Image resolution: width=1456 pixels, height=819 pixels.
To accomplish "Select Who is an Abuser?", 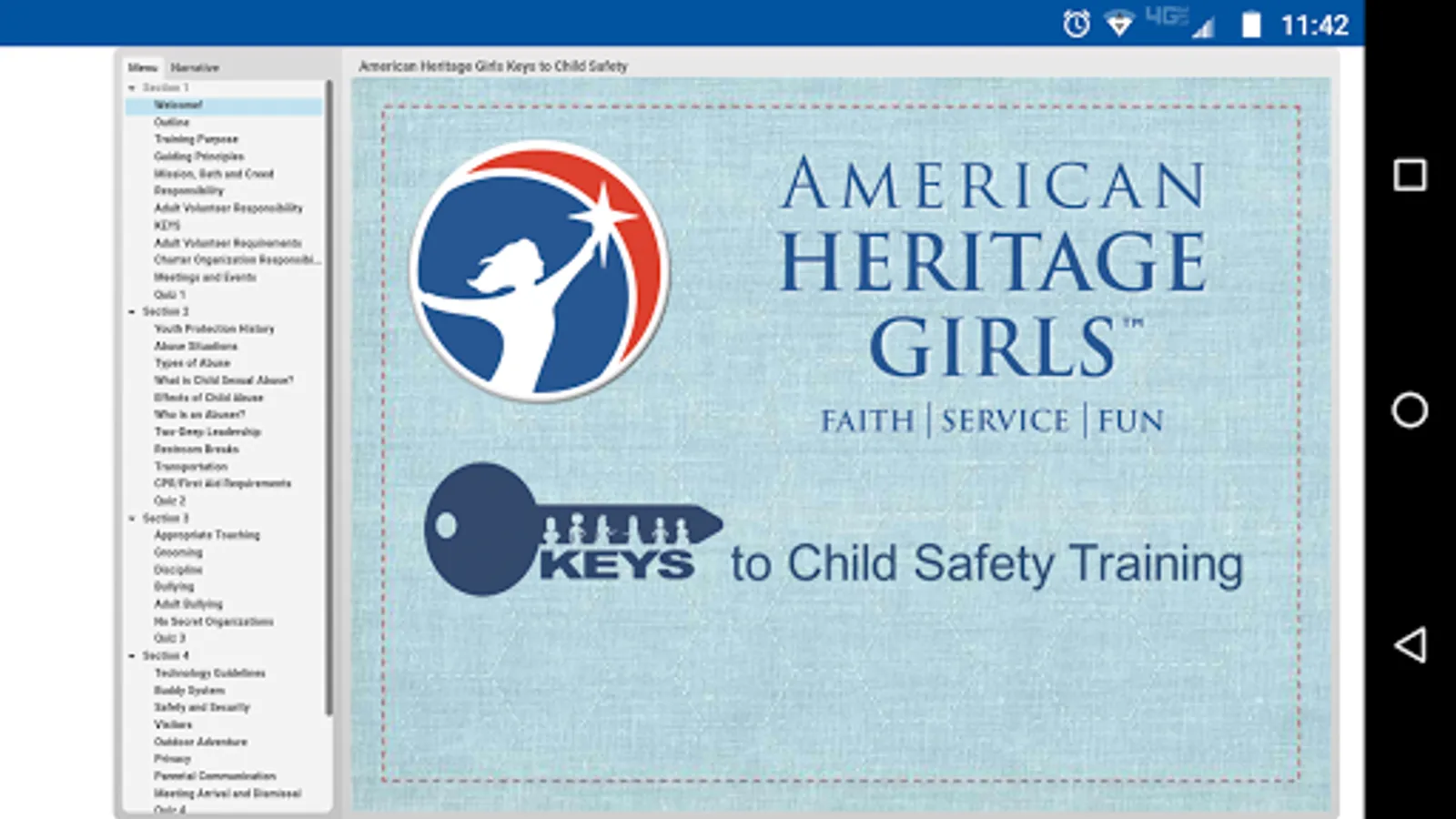I will pyautogui.click(x=199, y=415).
